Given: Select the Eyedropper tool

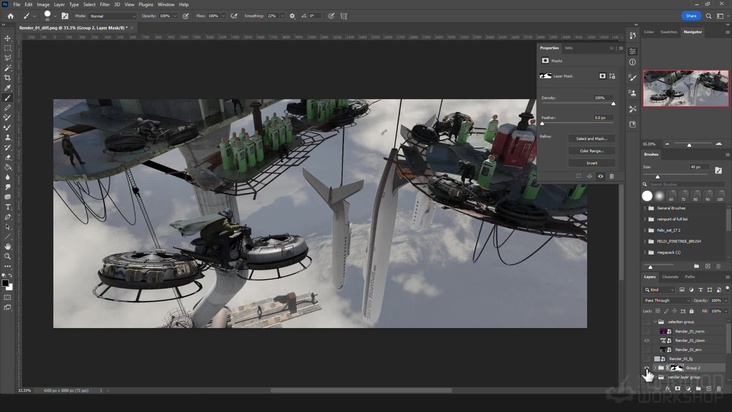Looking at the screenshot, I should 7,88.
